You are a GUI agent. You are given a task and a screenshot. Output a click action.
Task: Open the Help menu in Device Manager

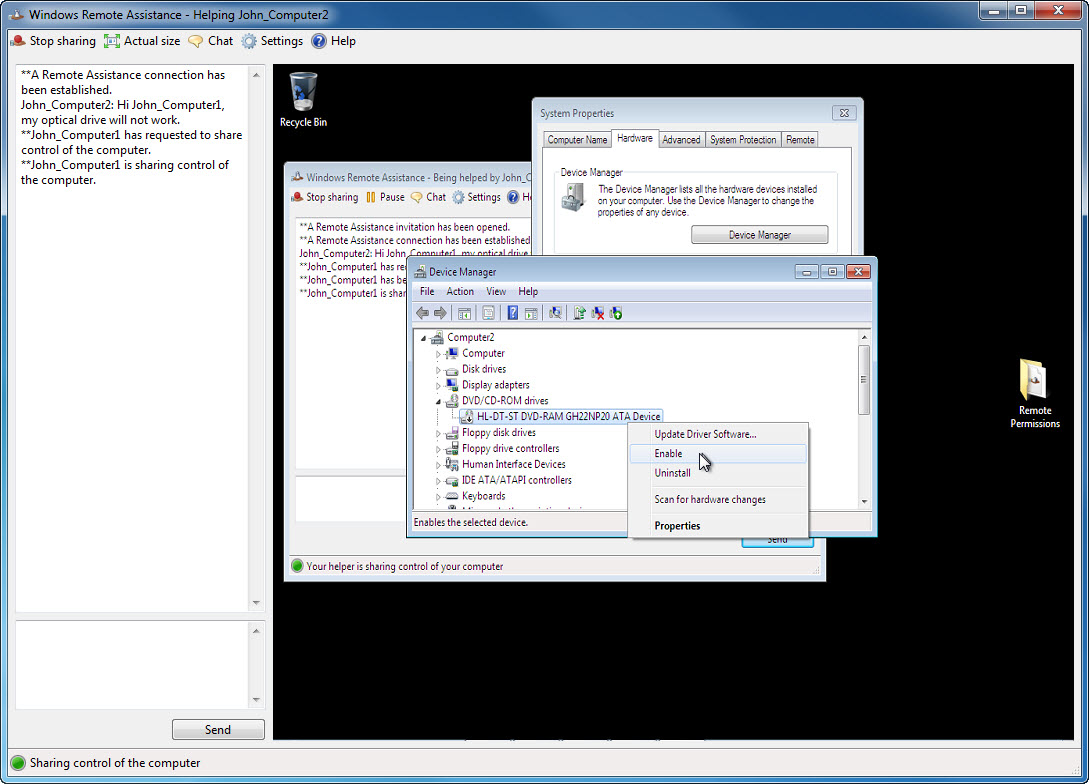(x=528, y=292)
